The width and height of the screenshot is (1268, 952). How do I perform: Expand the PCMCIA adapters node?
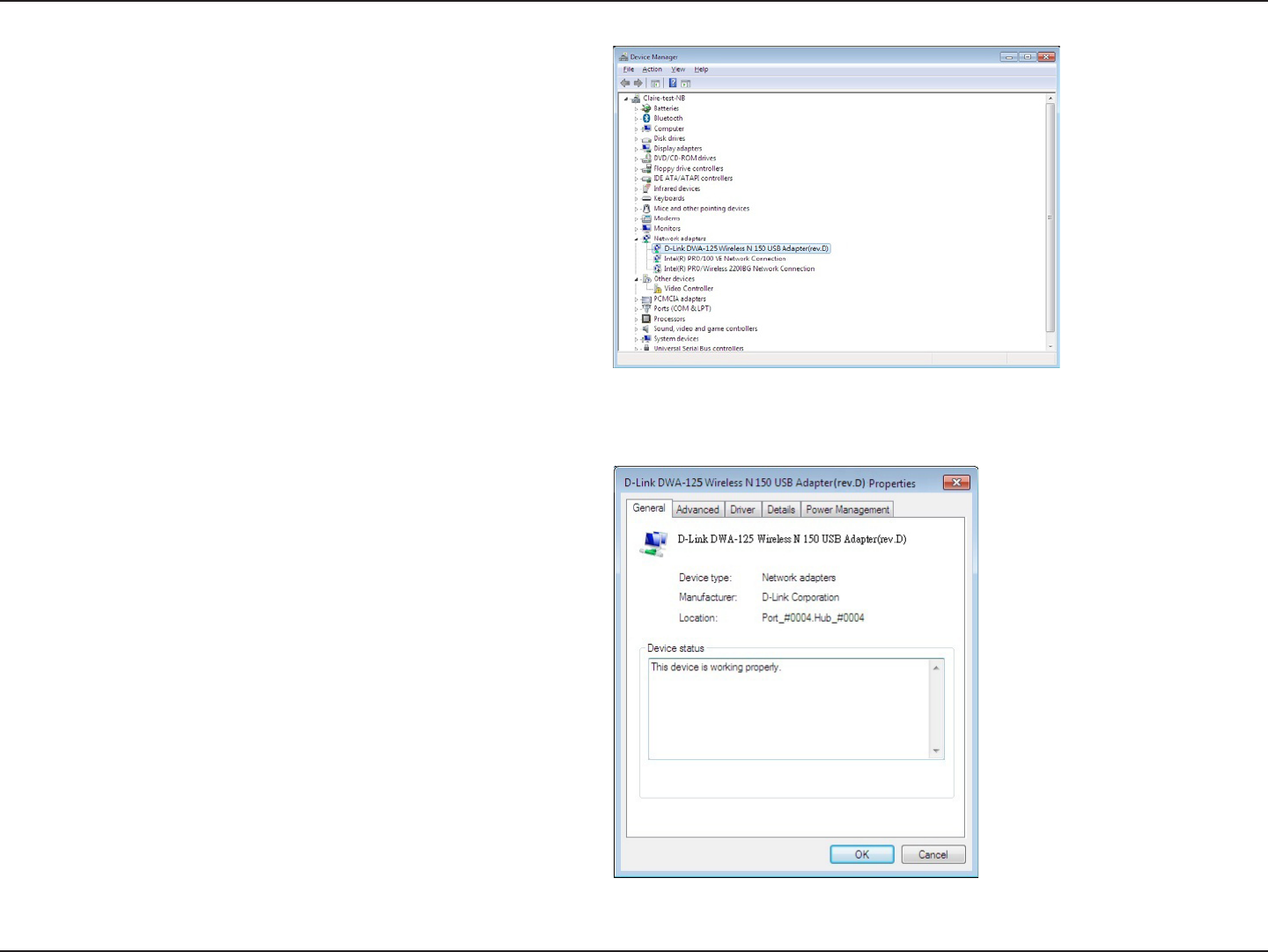point(636,299)
